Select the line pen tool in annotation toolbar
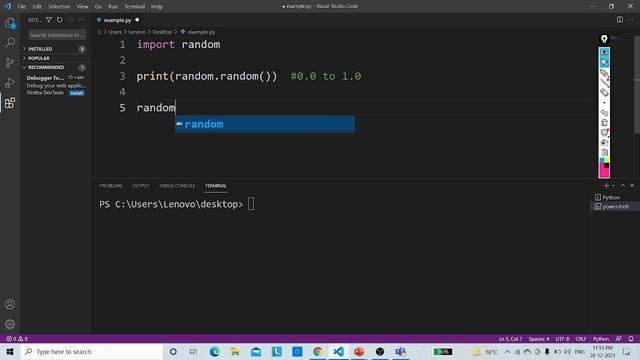This screenshot has width=640, height=360. (x=604, y=83)
